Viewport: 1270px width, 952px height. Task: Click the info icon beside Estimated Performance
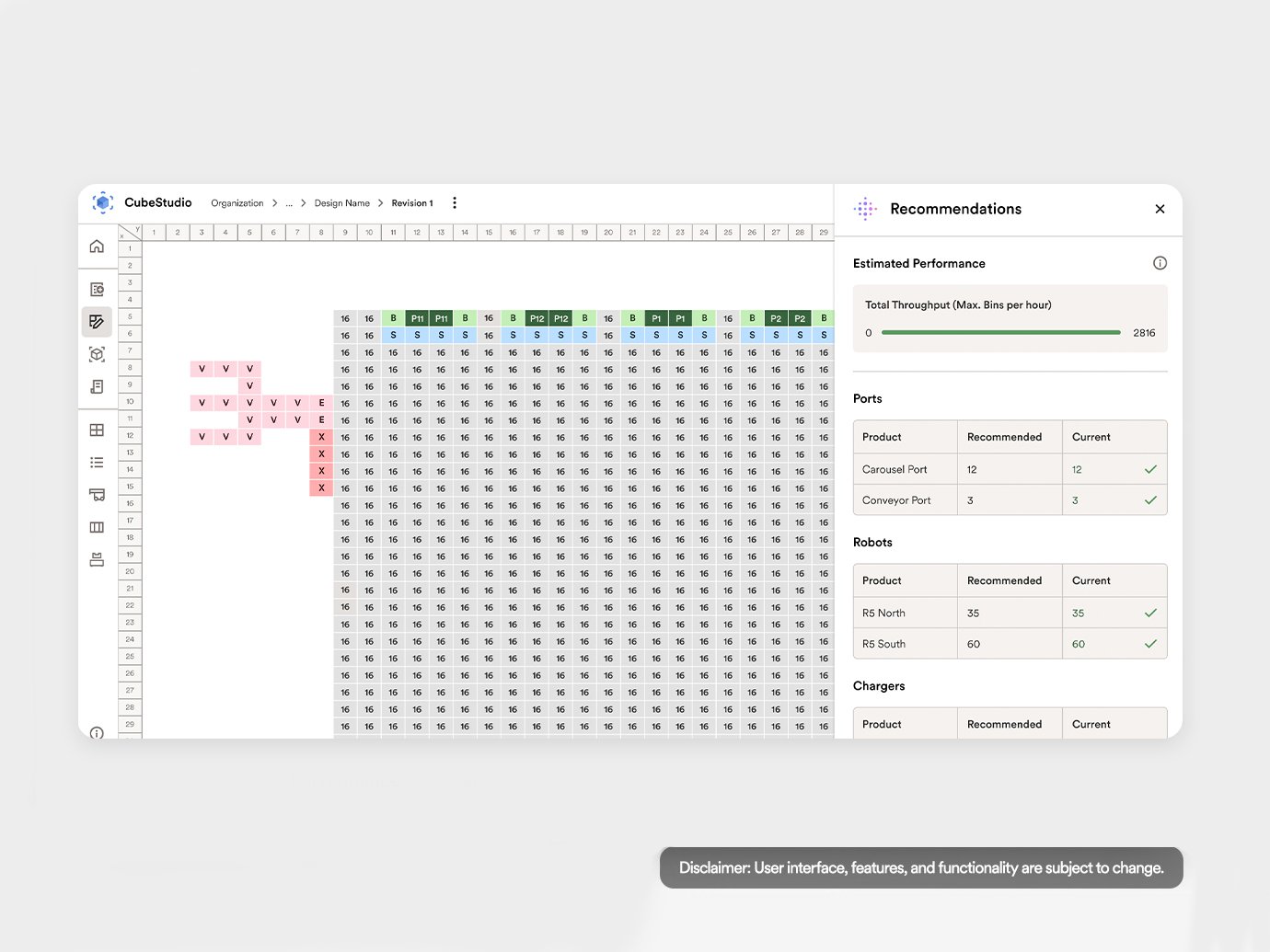[1160, 263]
